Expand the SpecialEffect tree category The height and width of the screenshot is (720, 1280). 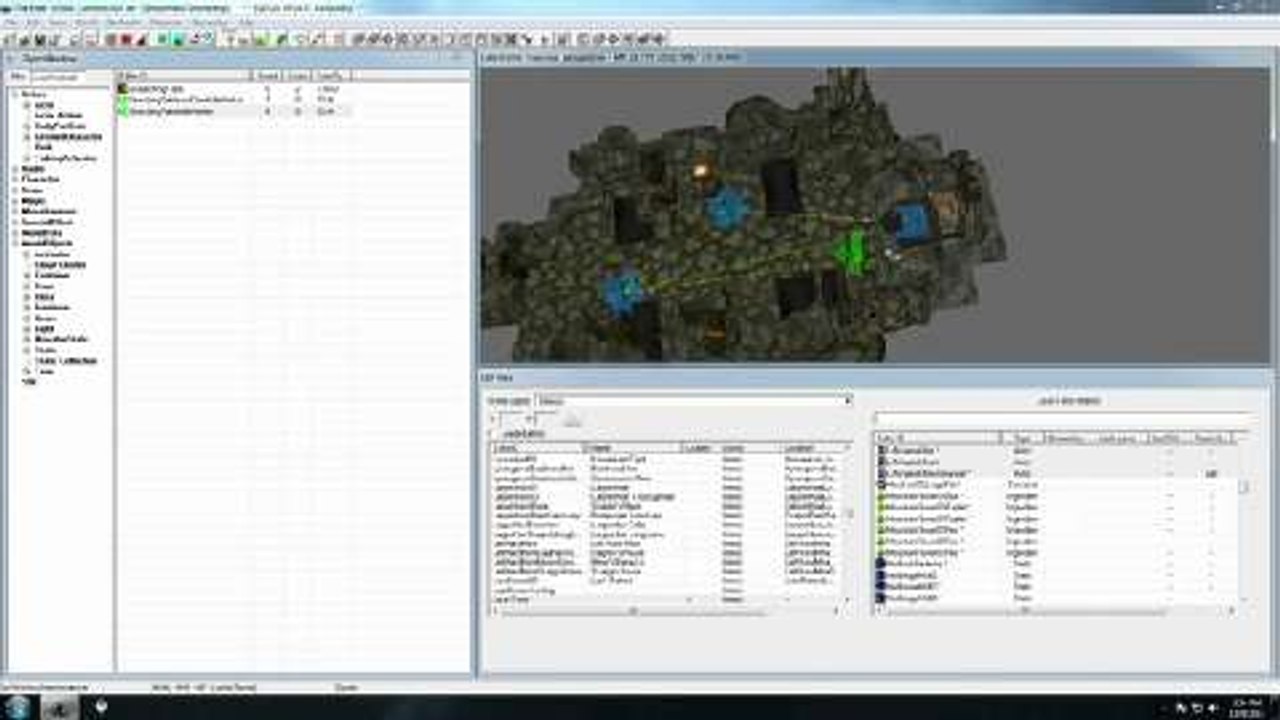[17, 222]
